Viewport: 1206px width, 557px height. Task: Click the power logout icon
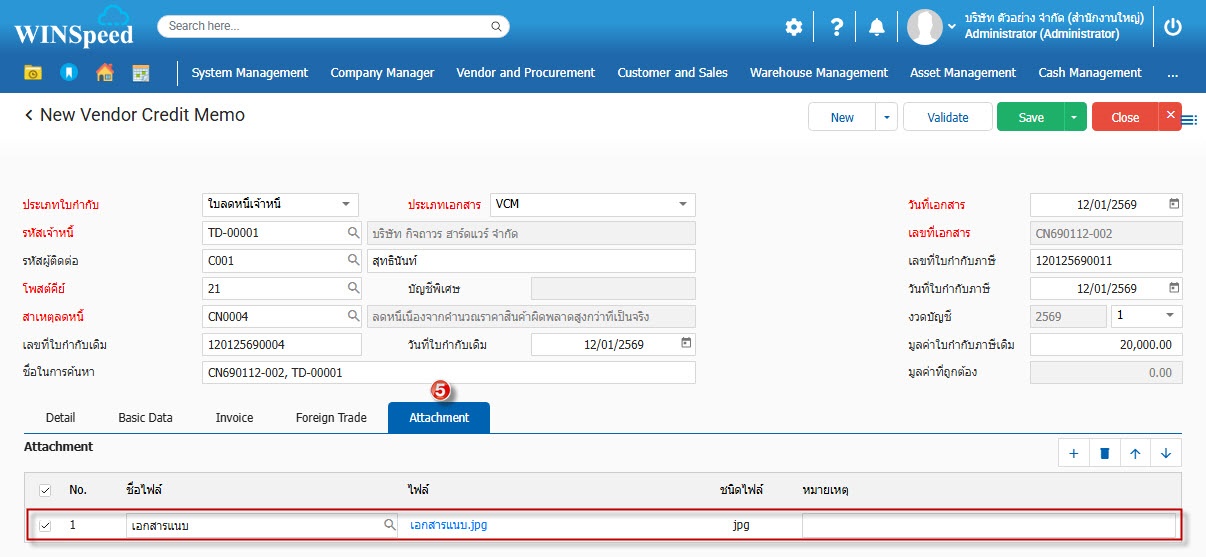1173,27
